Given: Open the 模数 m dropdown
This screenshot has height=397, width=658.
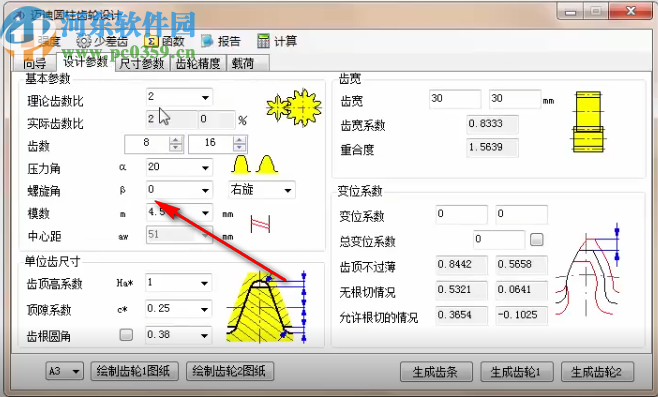Looking at the screenshot, I should coord(205,213).
